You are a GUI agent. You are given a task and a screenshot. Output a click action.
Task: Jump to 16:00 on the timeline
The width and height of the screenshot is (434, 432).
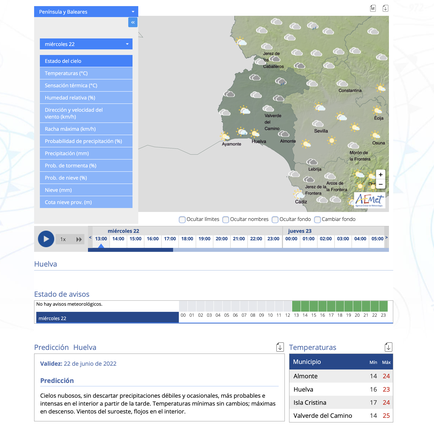coord(153,239)
